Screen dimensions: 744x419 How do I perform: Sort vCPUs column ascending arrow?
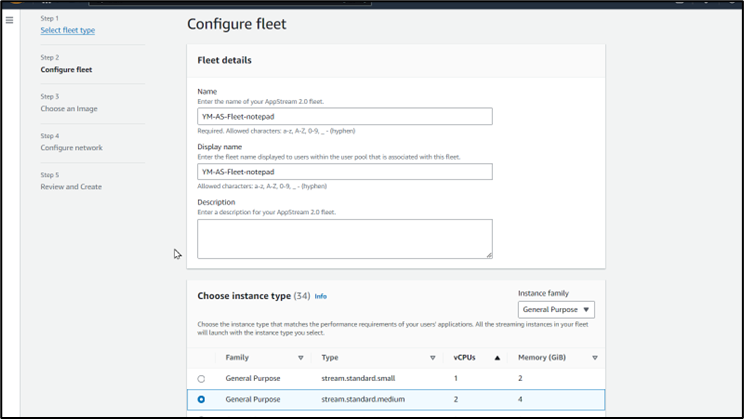(x=497, y=358)
